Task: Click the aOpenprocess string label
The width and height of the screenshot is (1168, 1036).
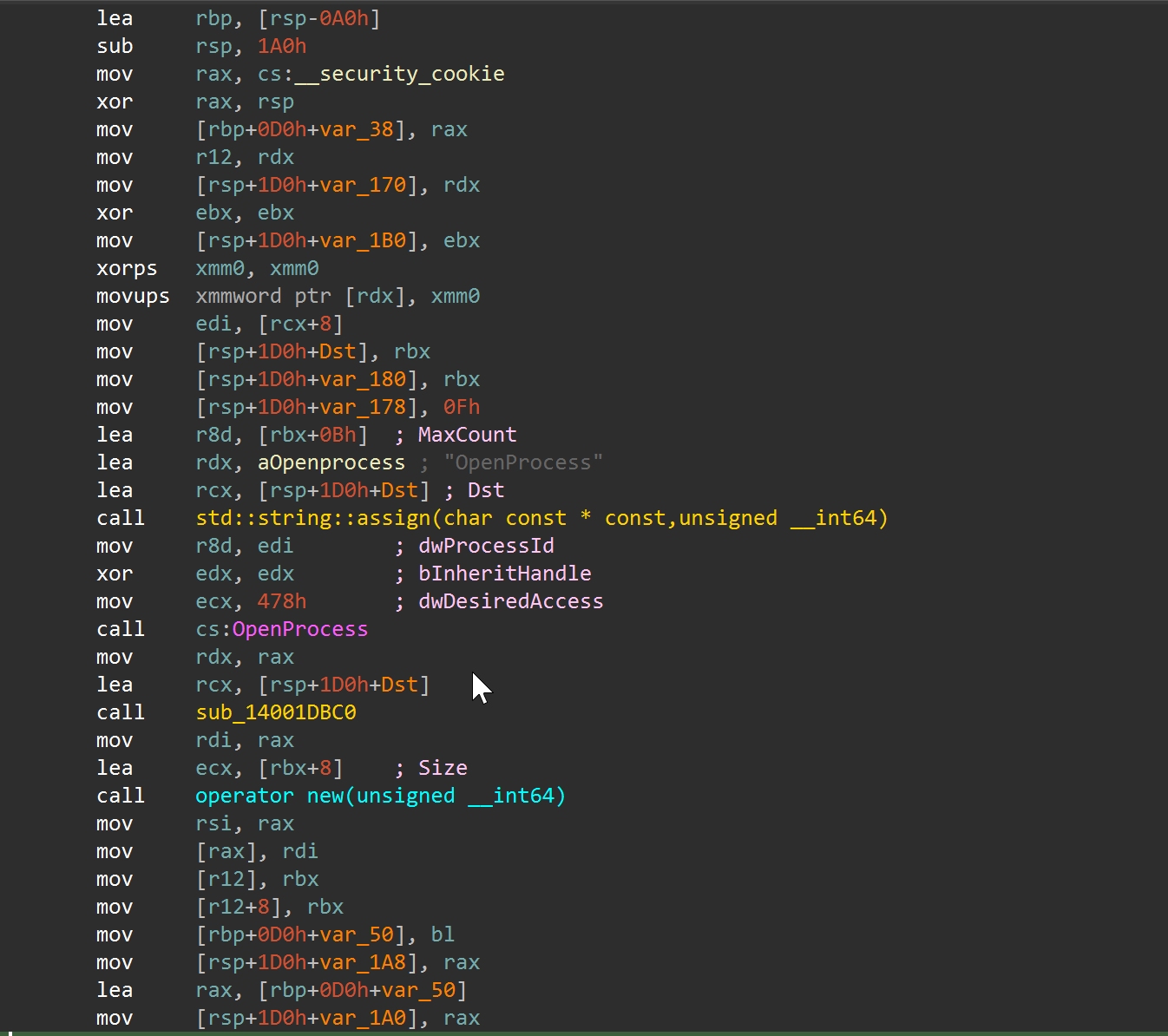Action: point(331,462)
